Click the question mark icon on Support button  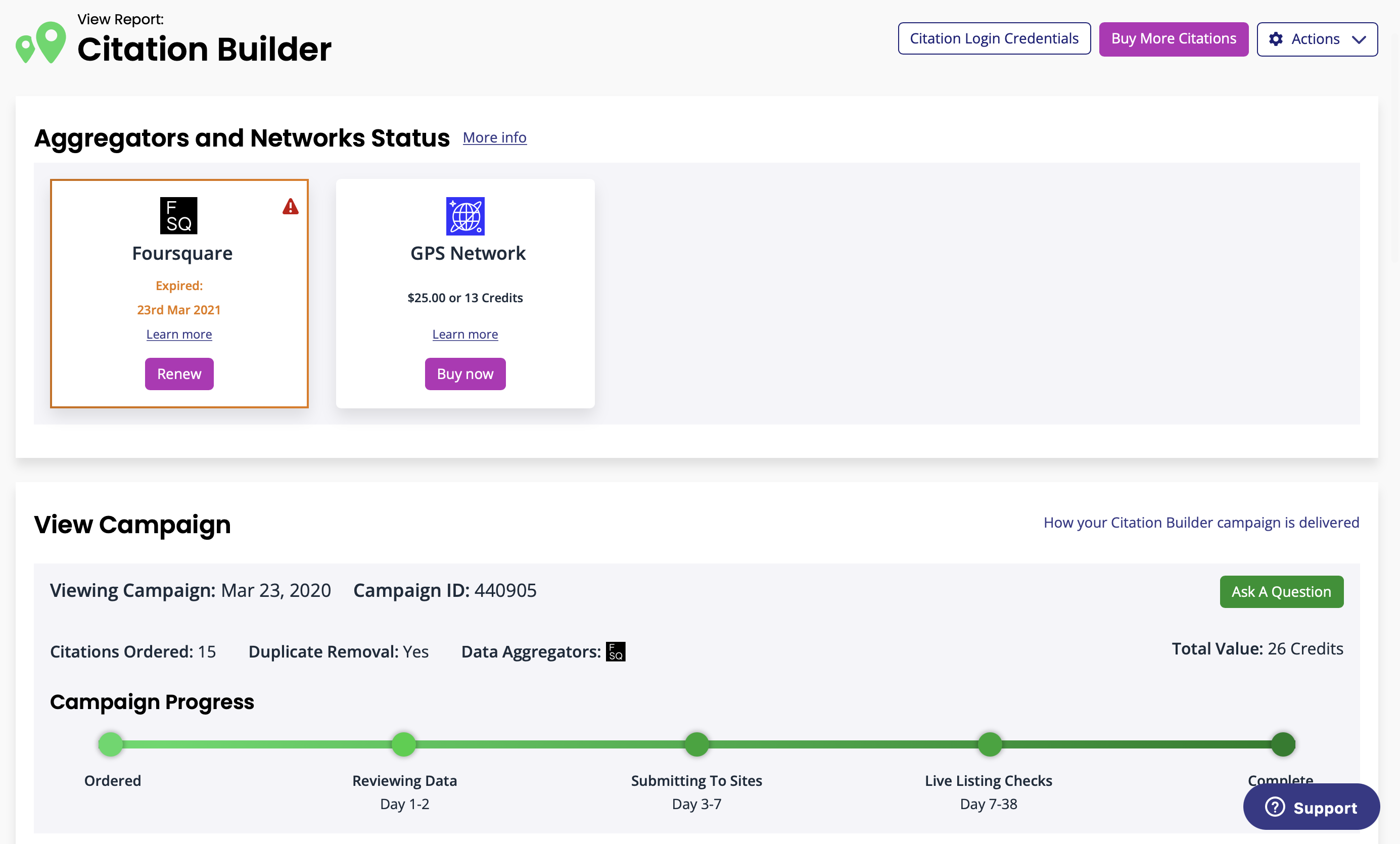(1276, 807)
